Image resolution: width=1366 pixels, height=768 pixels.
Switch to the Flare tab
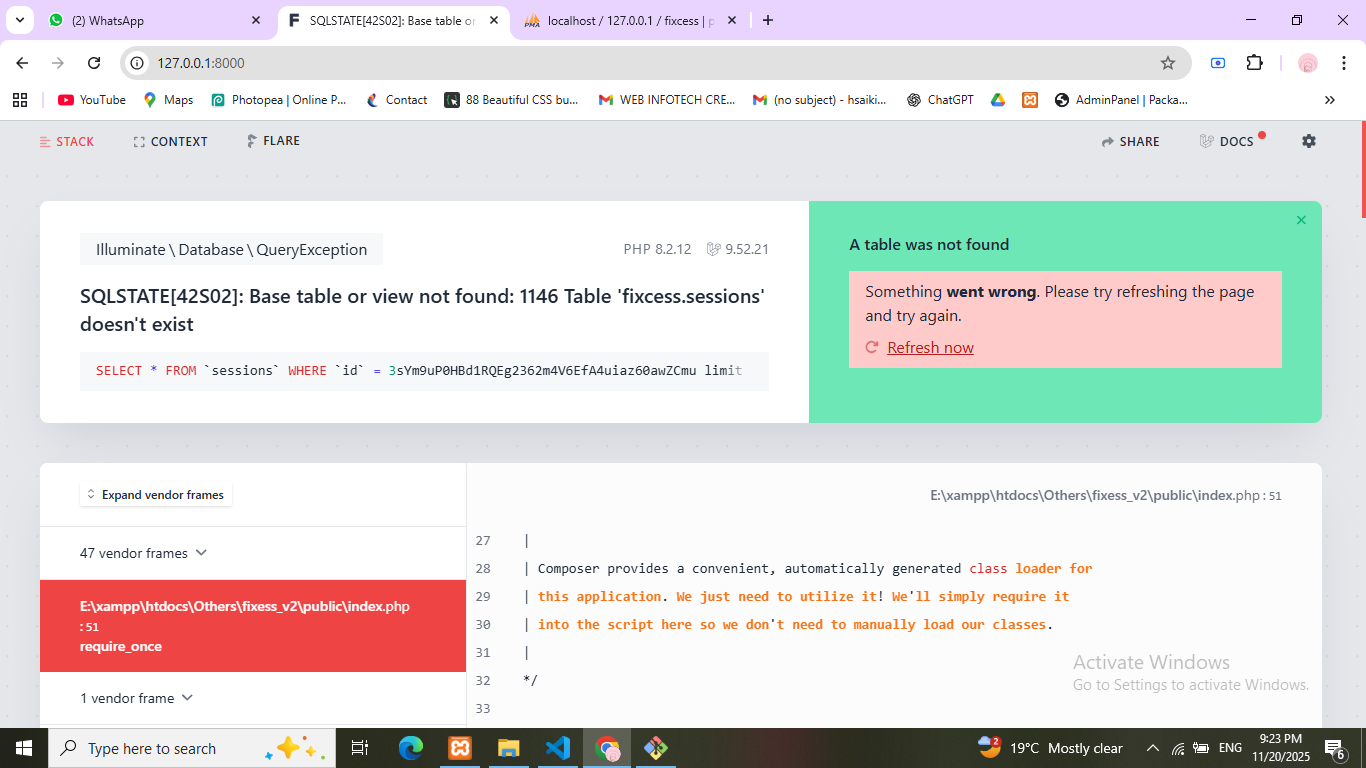click(x=273, y=141)
